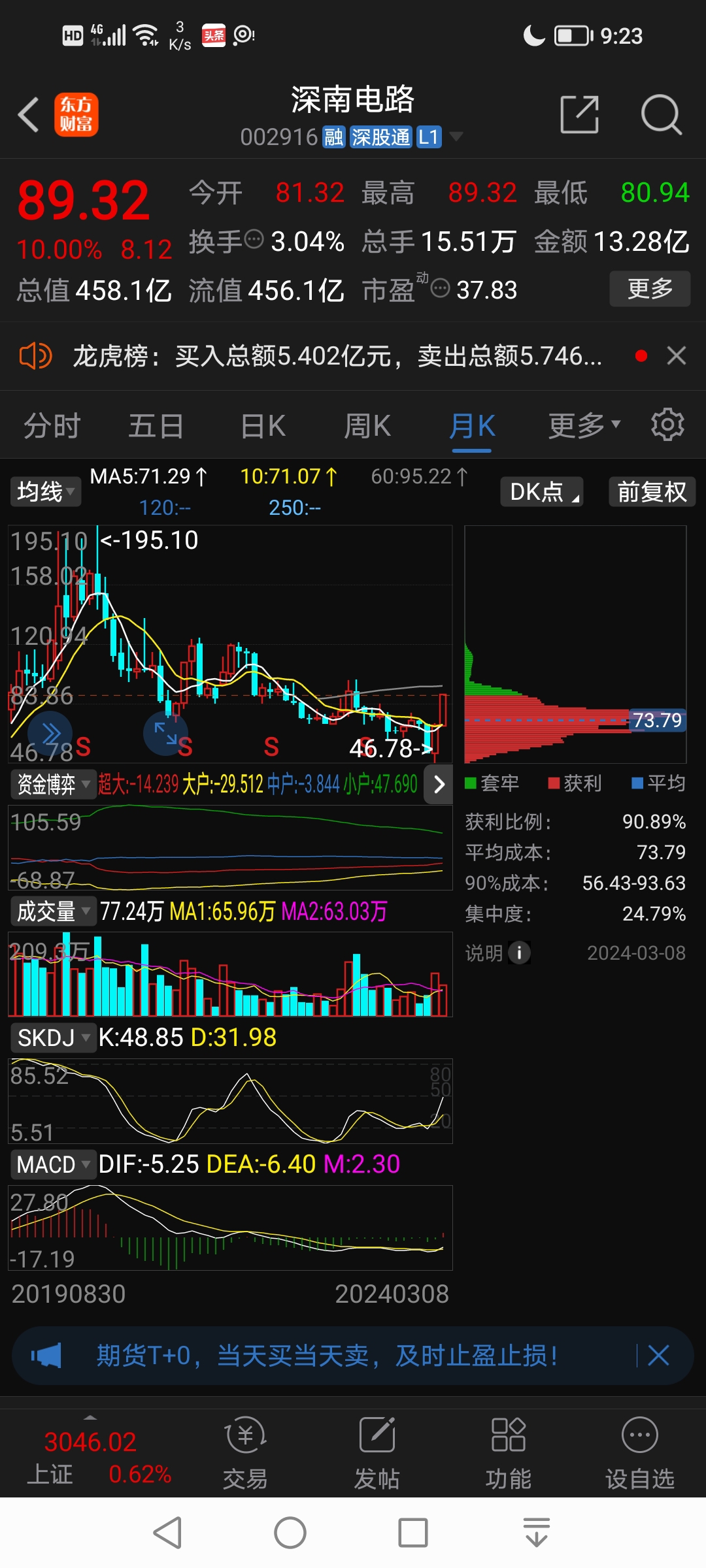Image resolution: width=706 pixels, height=1568 pixels.
Task: Tap the blue megaphone ad icon
Action: (x=46, y=1356)
